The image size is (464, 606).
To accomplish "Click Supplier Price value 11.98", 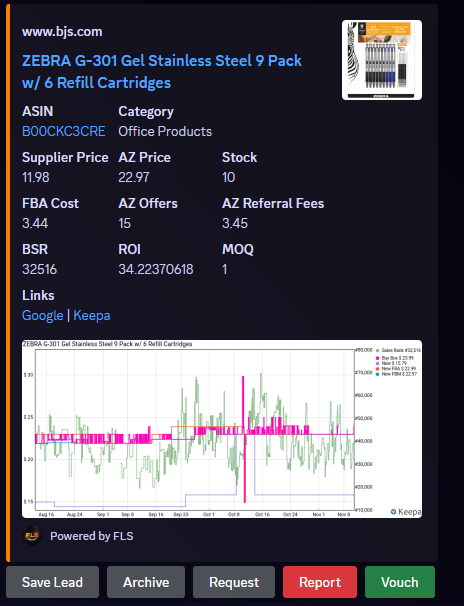I will (x=36, y=177).
